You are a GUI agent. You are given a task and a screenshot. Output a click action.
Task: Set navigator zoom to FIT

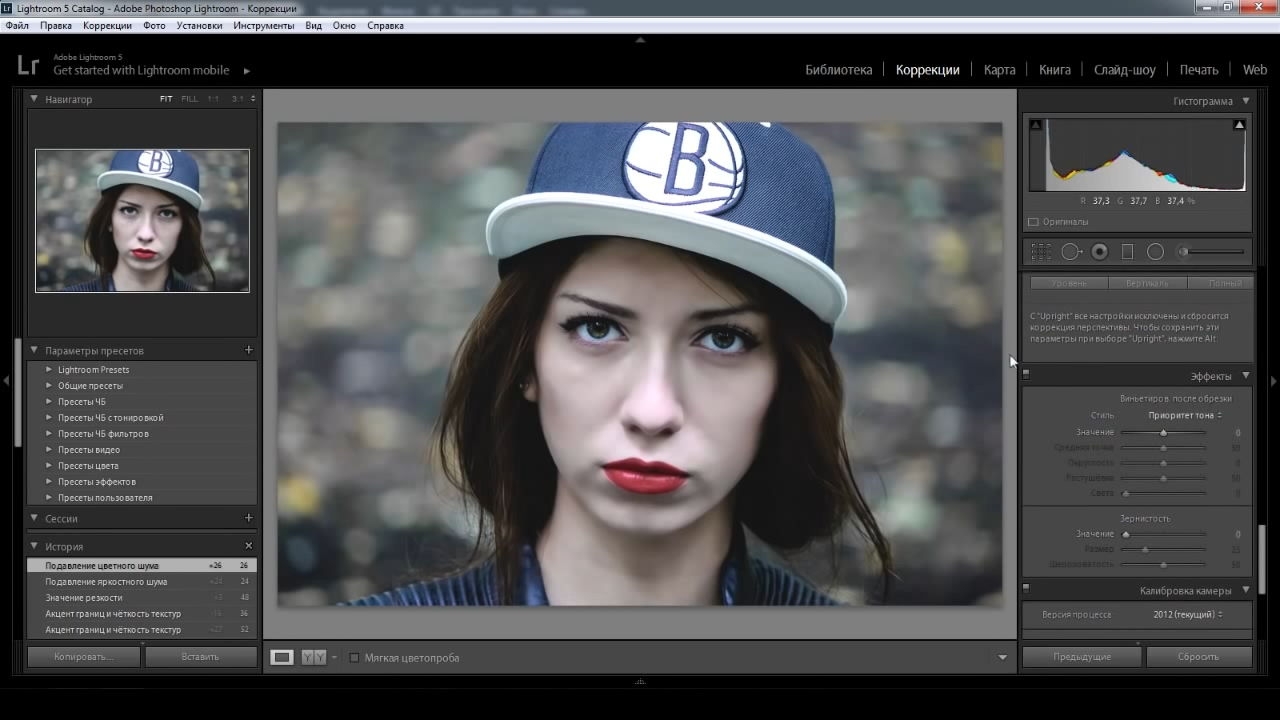[166, 99]
